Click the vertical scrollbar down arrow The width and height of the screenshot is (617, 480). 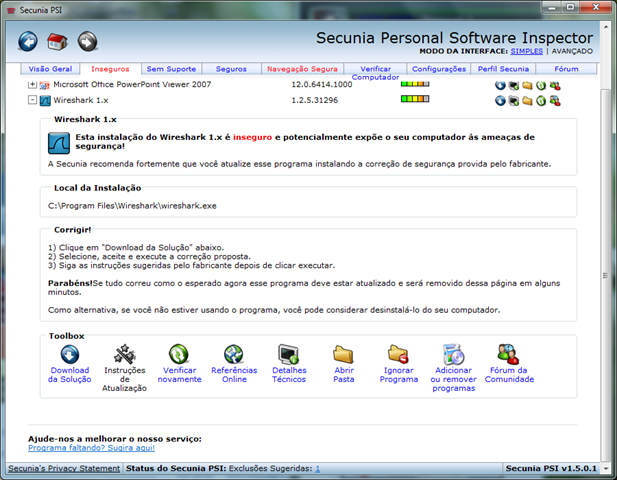coord(606,468)
